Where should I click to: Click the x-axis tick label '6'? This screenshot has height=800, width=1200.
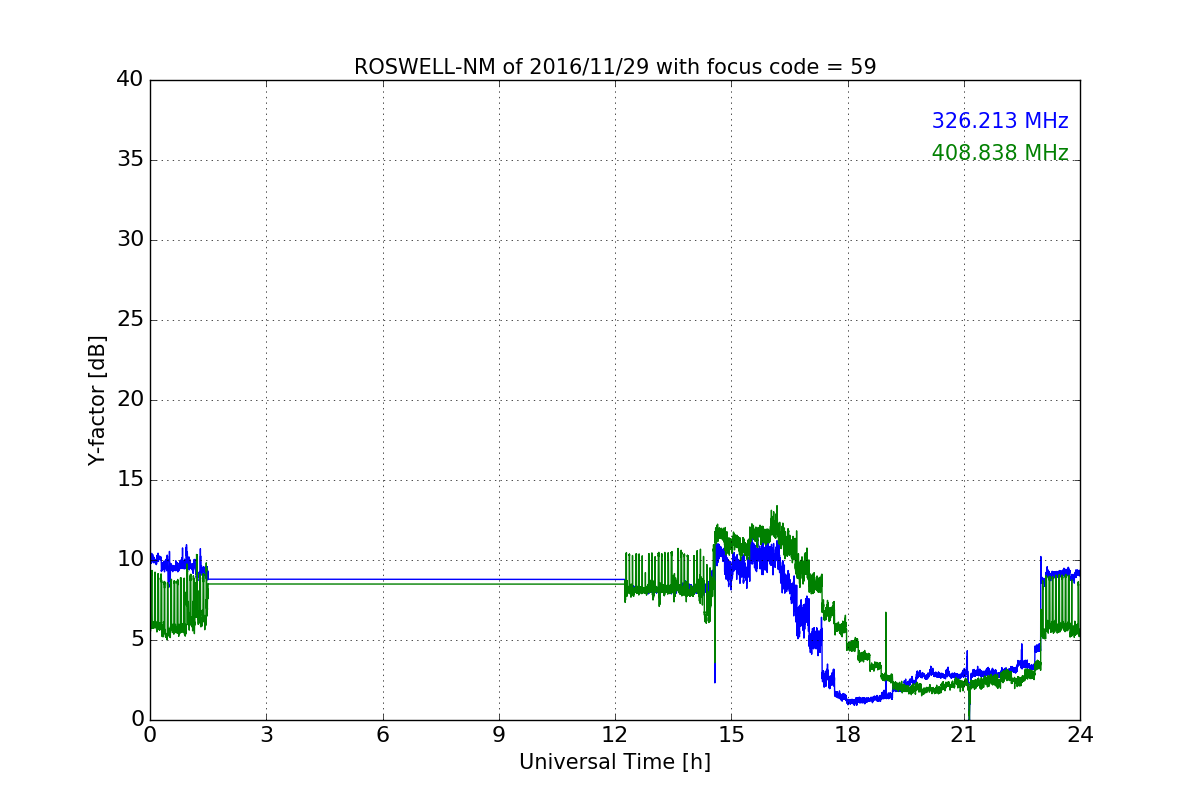pos(382,734)
